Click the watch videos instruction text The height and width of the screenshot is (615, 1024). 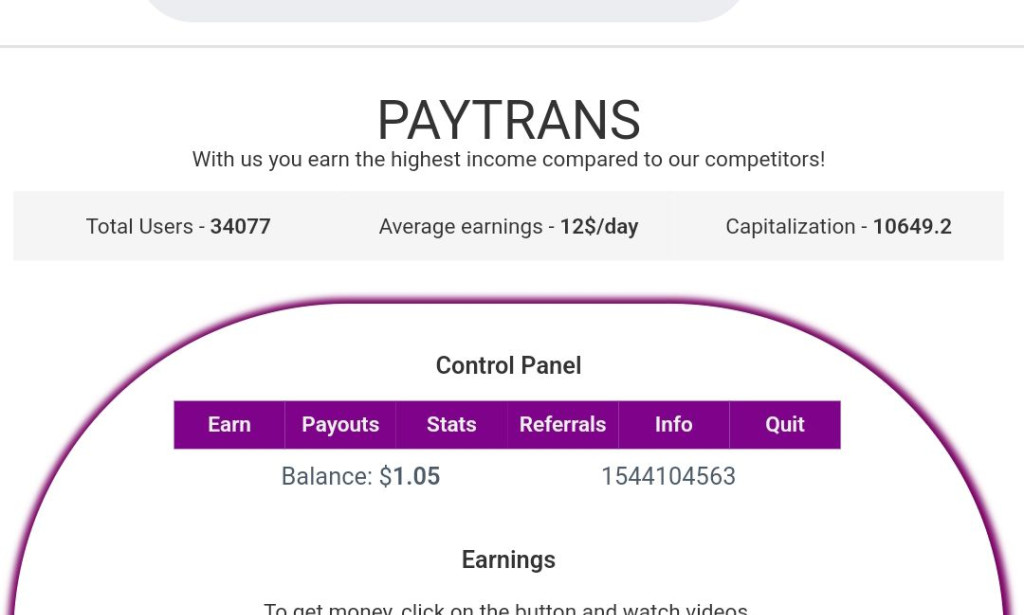508,608
